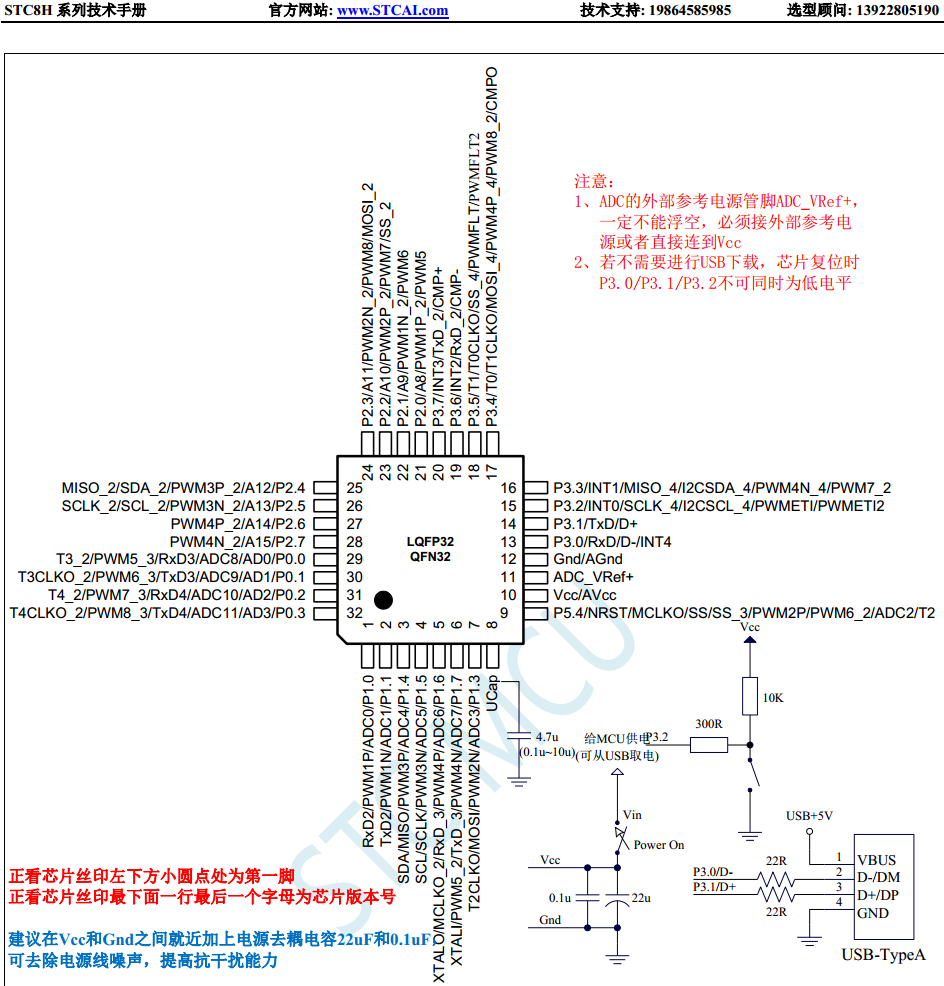Select vertical pin label P3.4/T0/T1CLKO/MOSI_4
944x986 pixels.
pyautogui.click(x=492, y=247)
